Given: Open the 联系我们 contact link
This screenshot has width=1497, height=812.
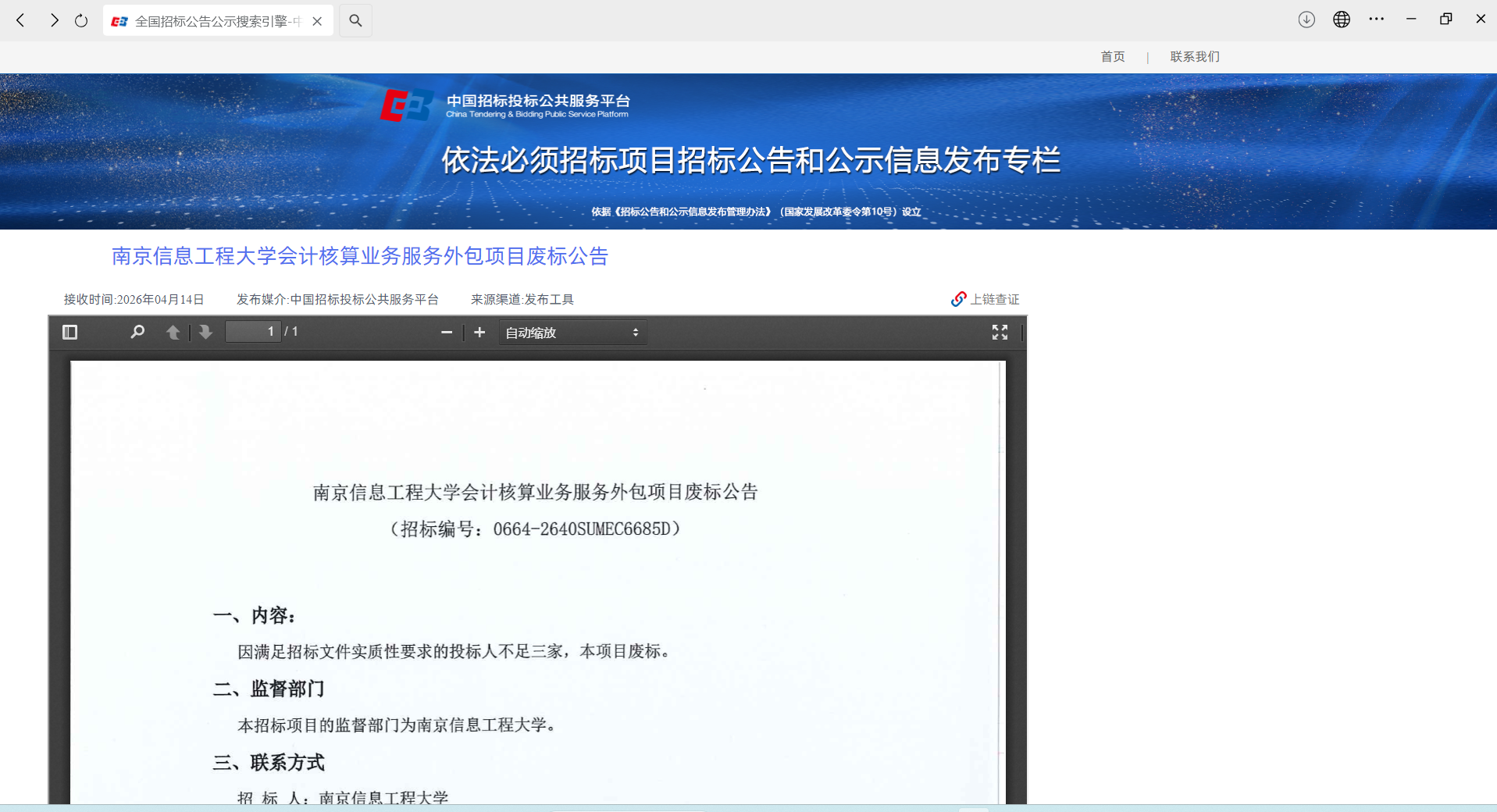Looking at the screenshot, I should coord(1194,56).
